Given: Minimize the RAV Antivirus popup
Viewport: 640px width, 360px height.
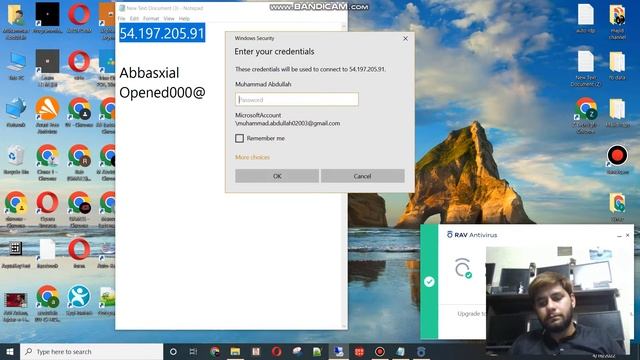Looking at the screenshot, I should (x=619, y=236).
